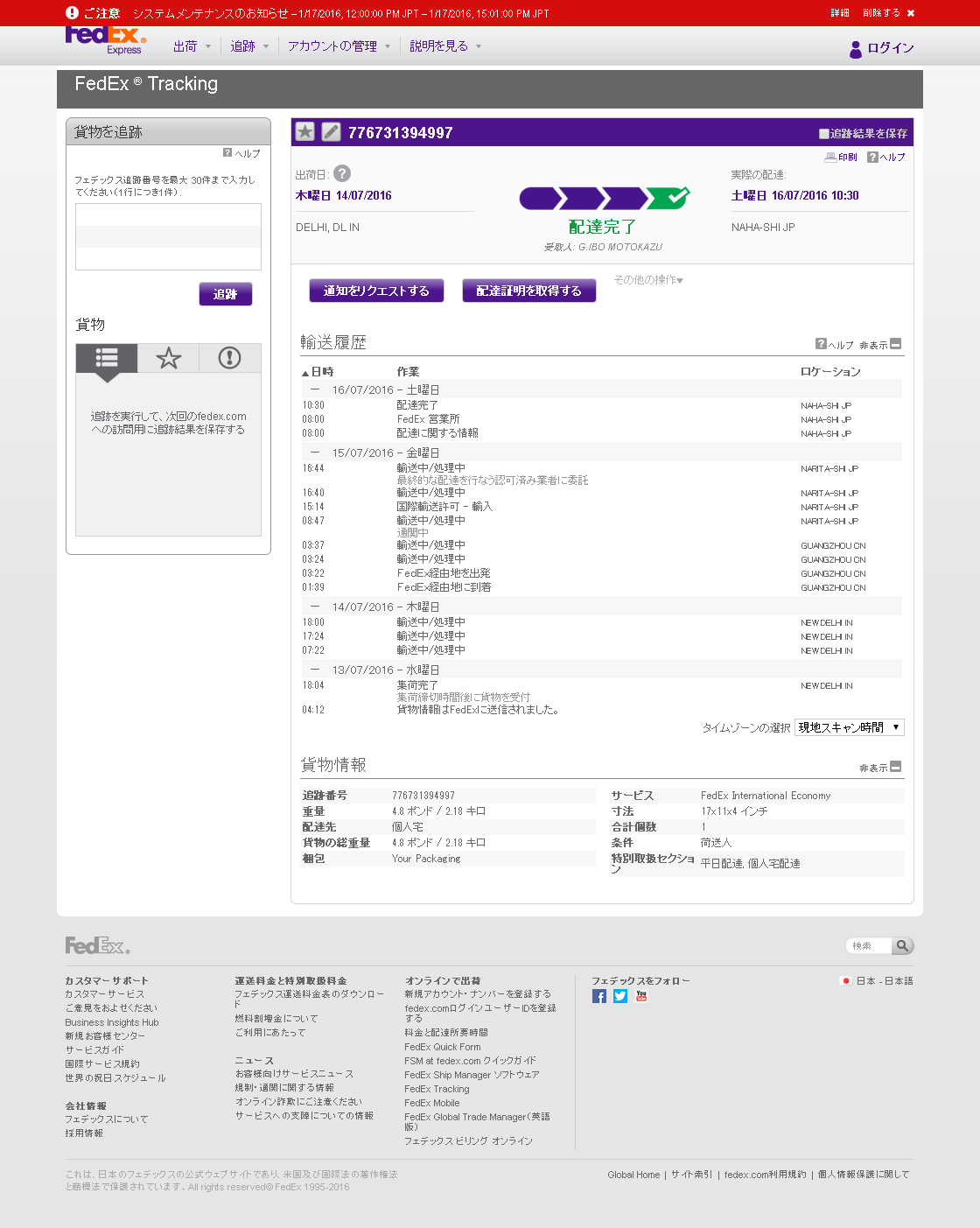This screenshot has height=1228, width=980.
Task: Click the question mark icon next to 出荷日
Action: point(342,173)
